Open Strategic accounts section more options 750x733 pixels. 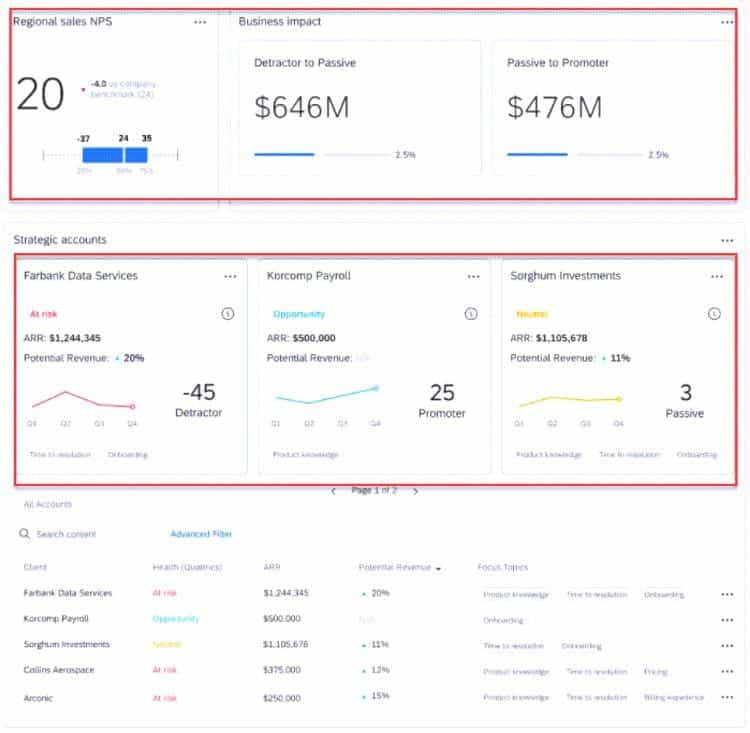pyautogui.click(x=727, y=240)
